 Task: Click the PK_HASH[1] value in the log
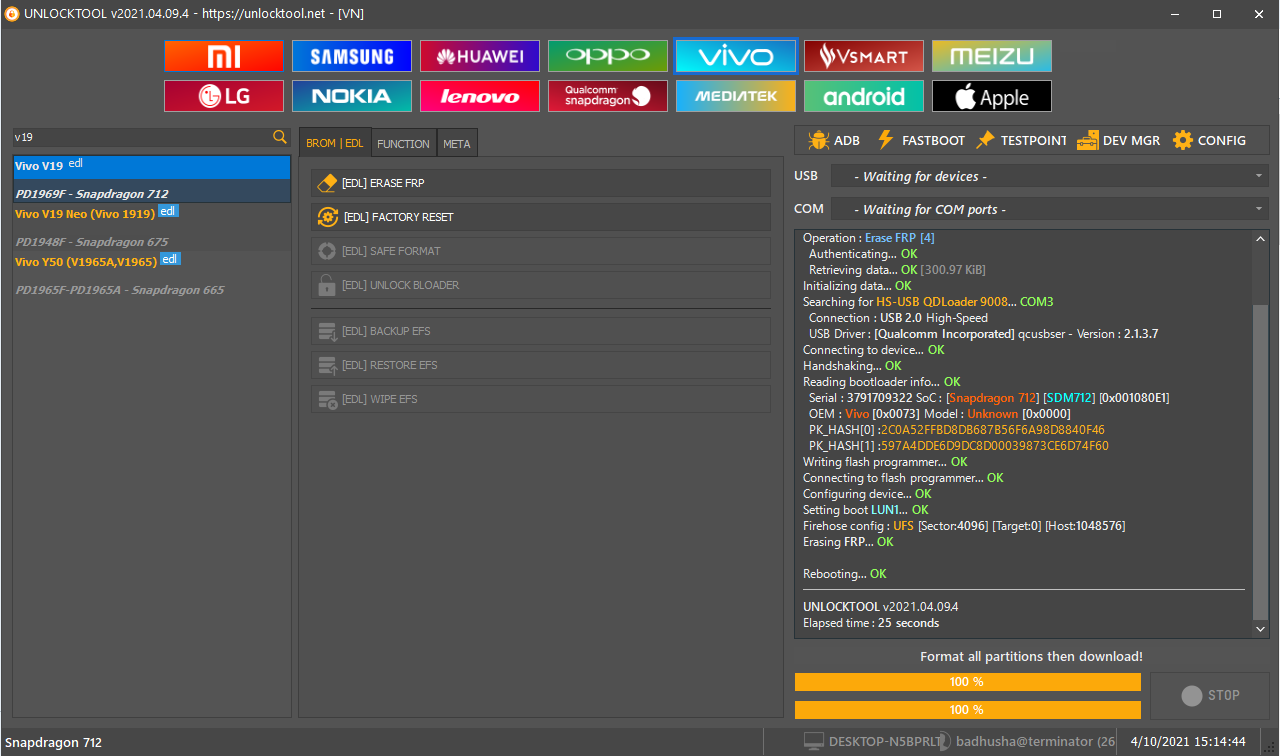(x=995, y=446)
